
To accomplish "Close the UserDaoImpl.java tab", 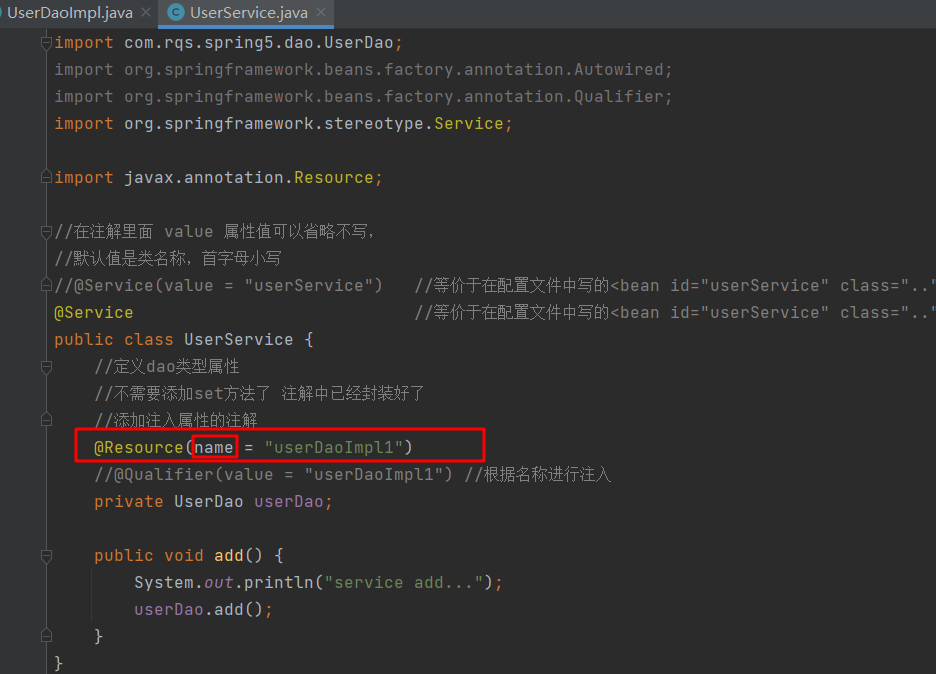I will coord(146,13).
